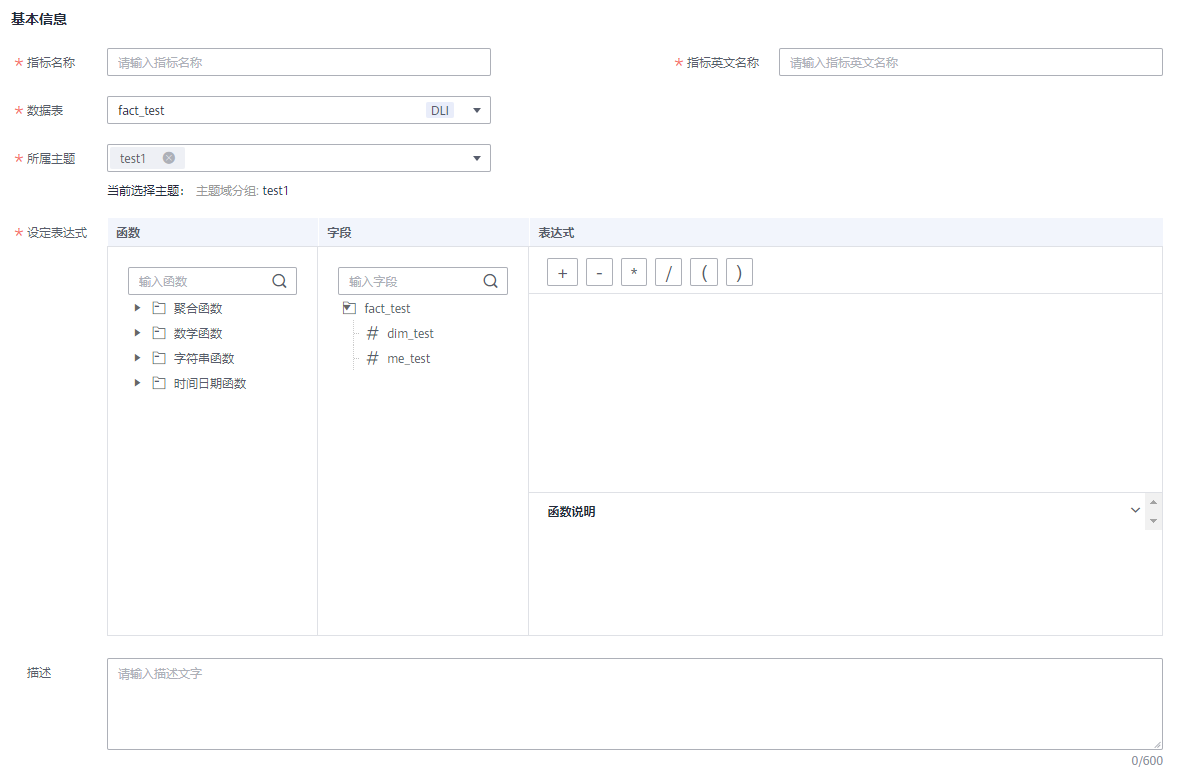The height and width of the screenshot is (775, 1188).
Task: Expand the 时间日期函数 tree node
Action: [x=138, y=383]
